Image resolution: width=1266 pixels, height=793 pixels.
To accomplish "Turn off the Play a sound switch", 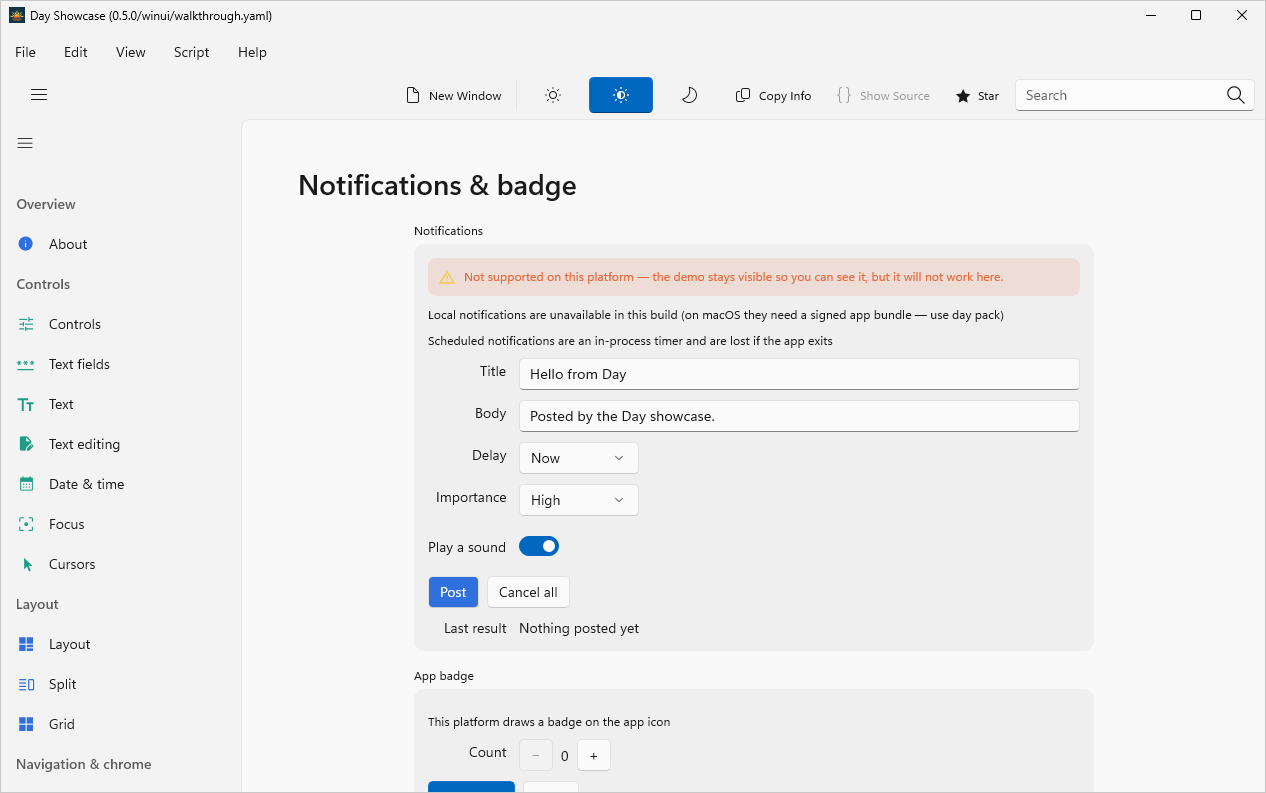I will (x=539, y=546).
